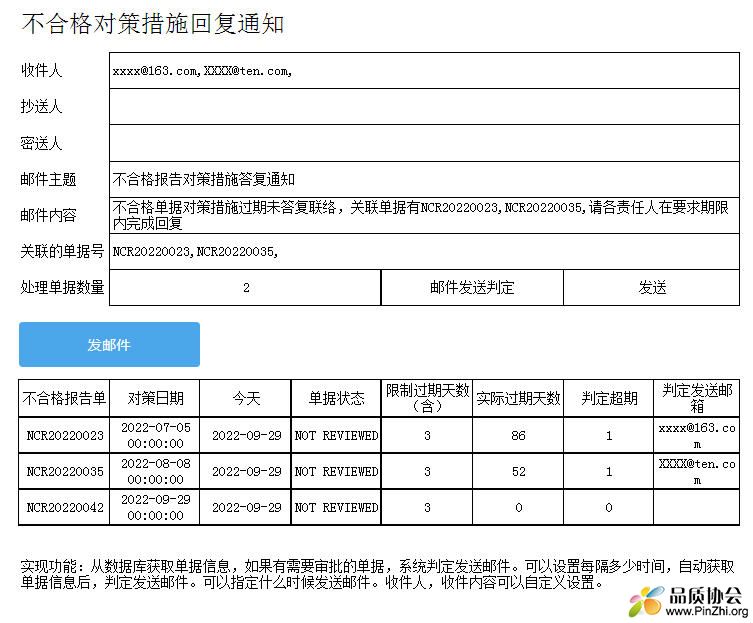Image resolution: width=753 pixels, height=623 pixels.
Task: Click the 判定发送邮箱 column header
Action: (697, 398)
